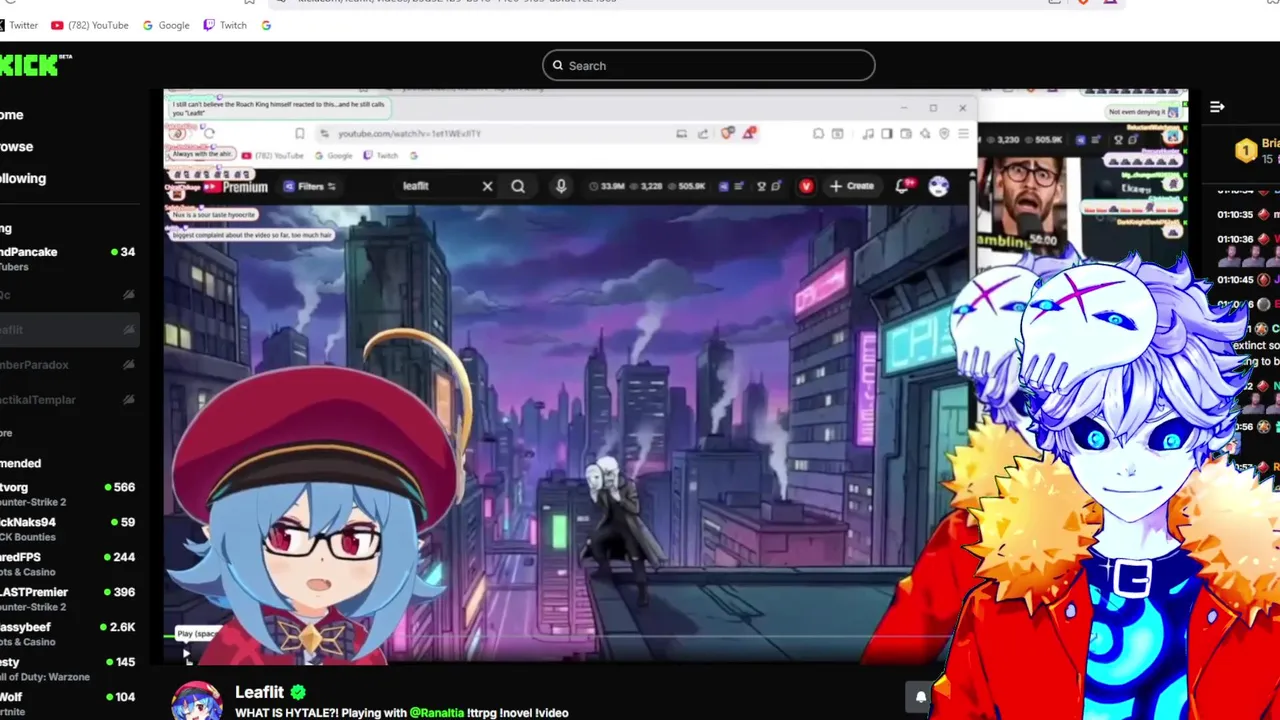Open recommended channel with 244 viewers
Screen dimensions: 1280x720
pos(68,564)
